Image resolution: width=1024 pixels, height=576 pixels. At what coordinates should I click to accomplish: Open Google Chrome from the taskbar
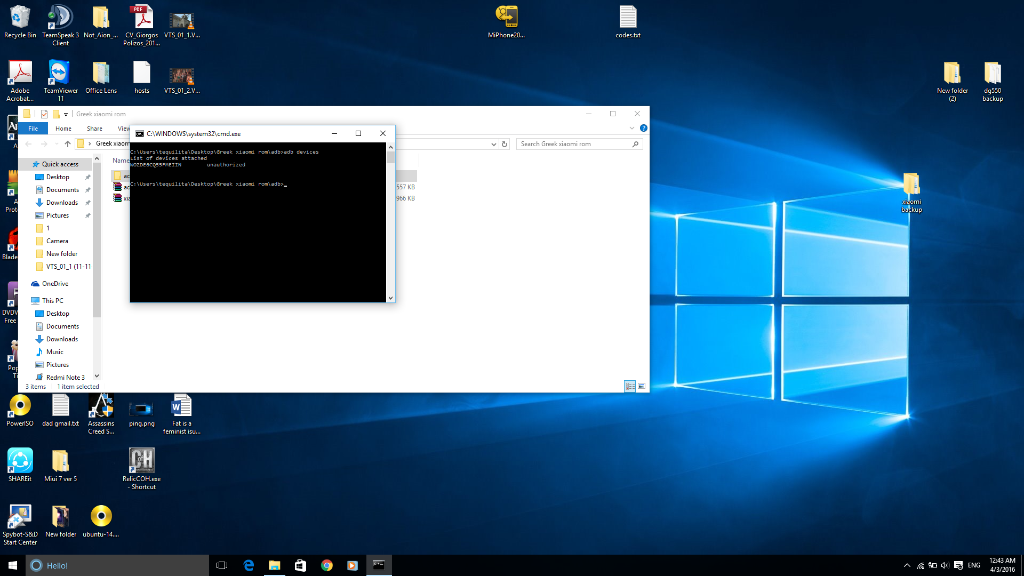click(326, 565)
